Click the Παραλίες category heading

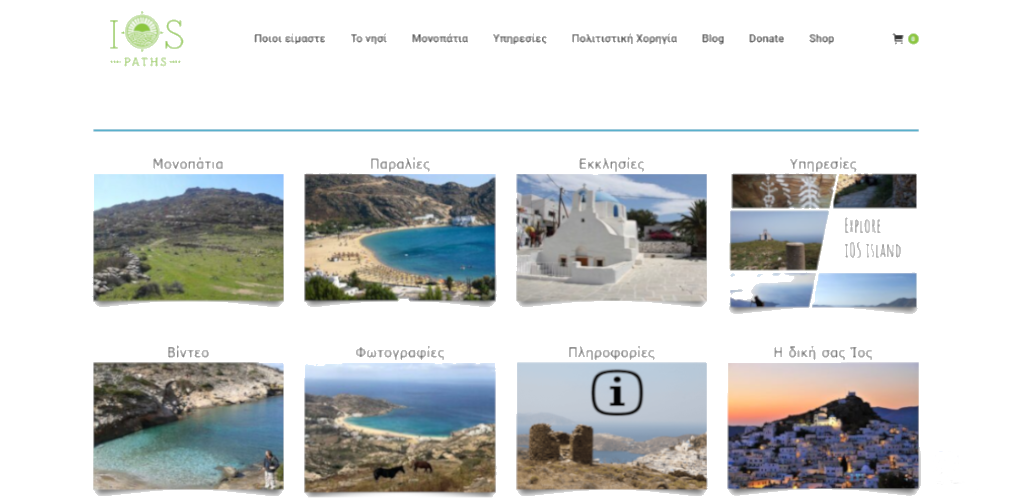pyautogui.click(x=400, y=164)
